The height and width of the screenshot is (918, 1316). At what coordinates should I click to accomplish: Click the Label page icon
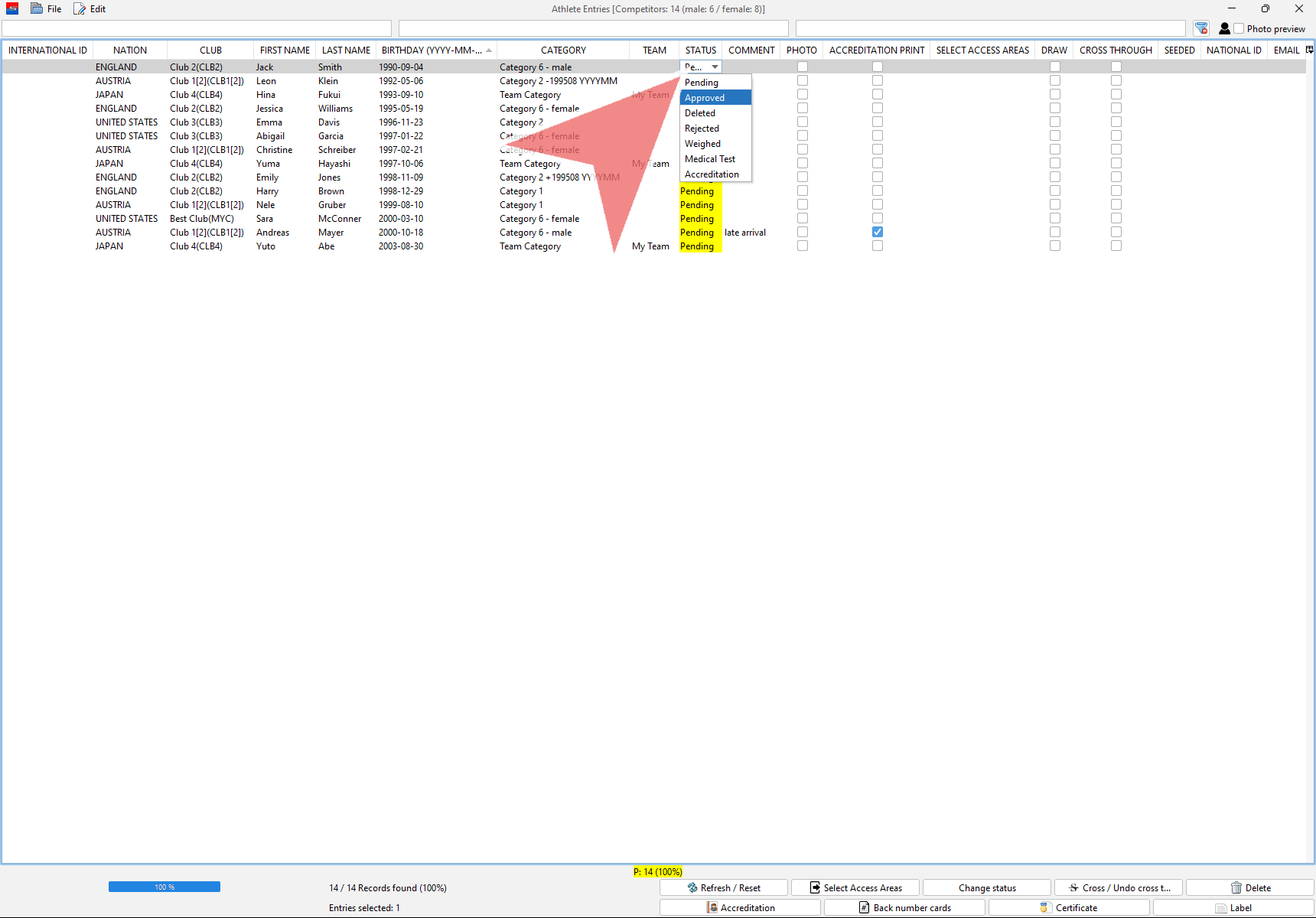click(x=1221, y=908)
